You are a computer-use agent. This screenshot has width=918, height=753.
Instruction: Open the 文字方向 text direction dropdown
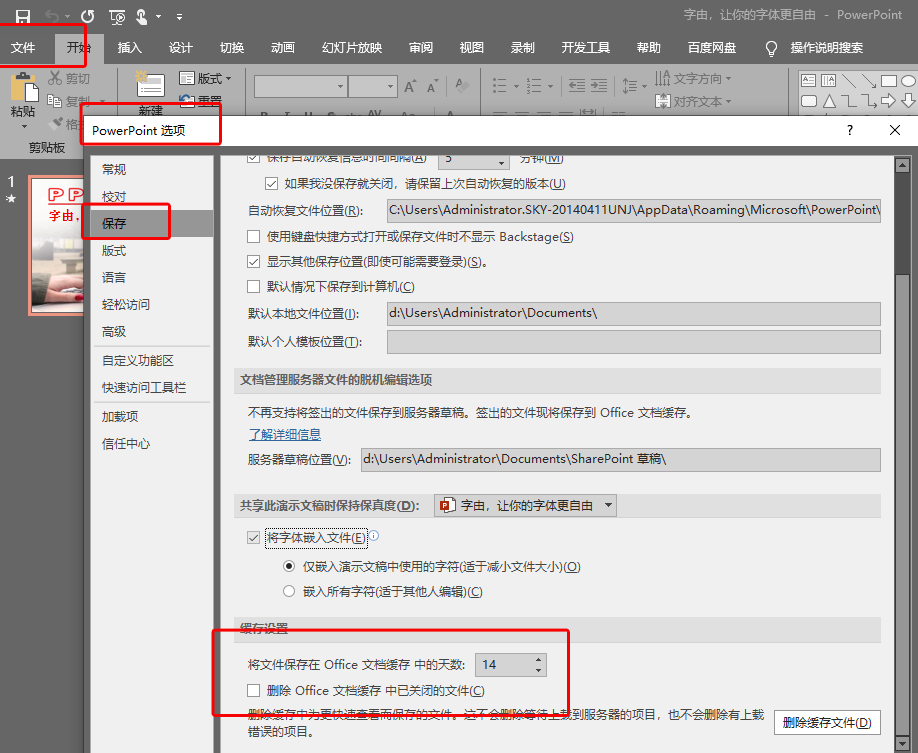tap(693, 78)
